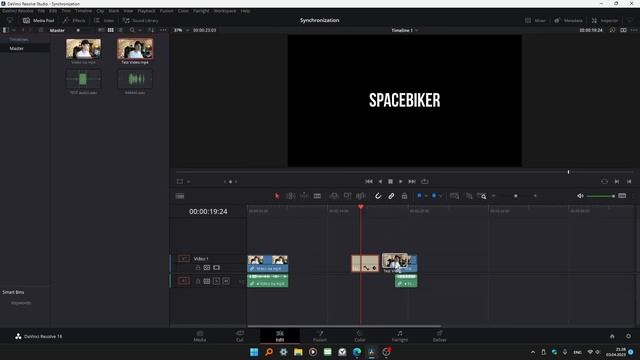Click the Custom Zoom magnifier icon

(482, 196)
